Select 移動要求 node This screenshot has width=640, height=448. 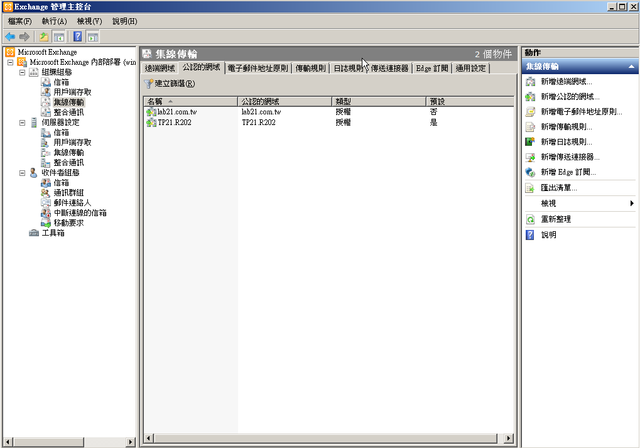[x=69, y=223]
